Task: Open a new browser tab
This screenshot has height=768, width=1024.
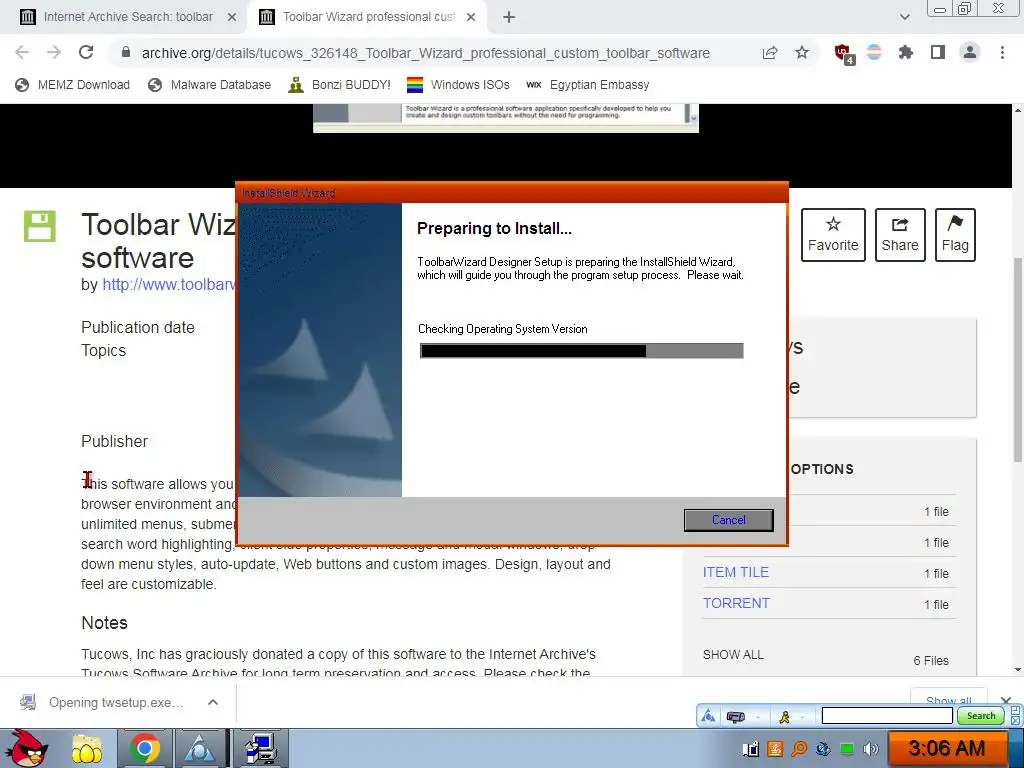Action: [509, 17]
